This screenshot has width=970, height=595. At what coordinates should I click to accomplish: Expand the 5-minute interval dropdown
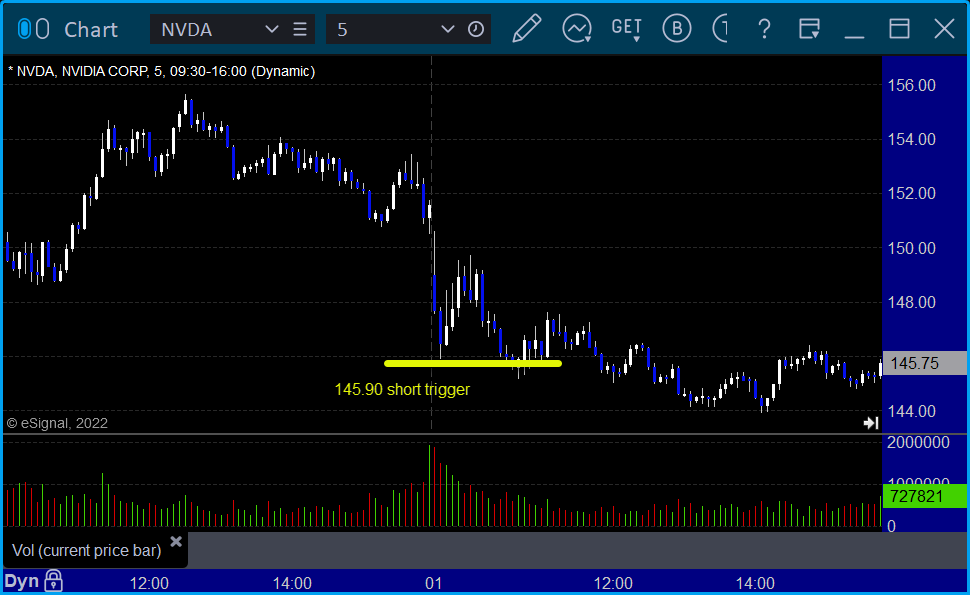tap(447, 29)
